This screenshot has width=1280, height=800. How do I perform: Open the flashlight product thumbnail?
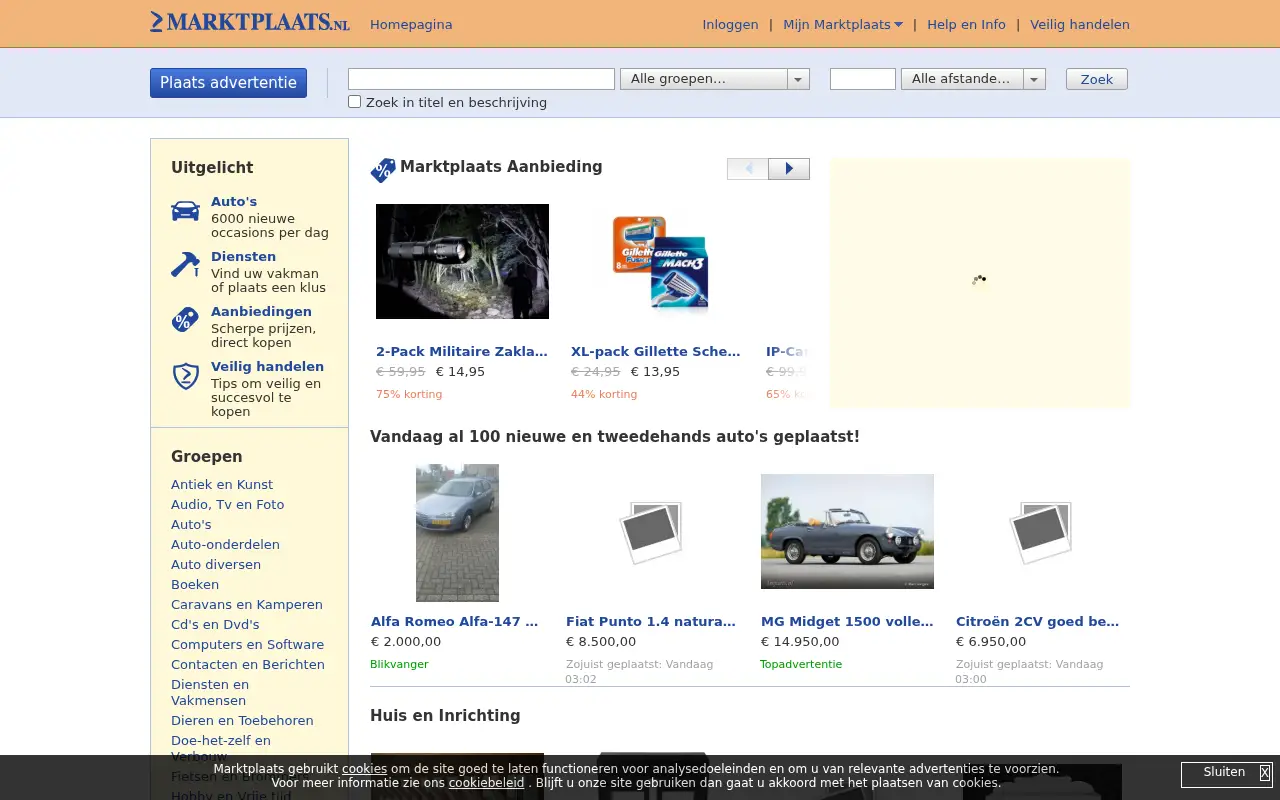coord(462,261)
